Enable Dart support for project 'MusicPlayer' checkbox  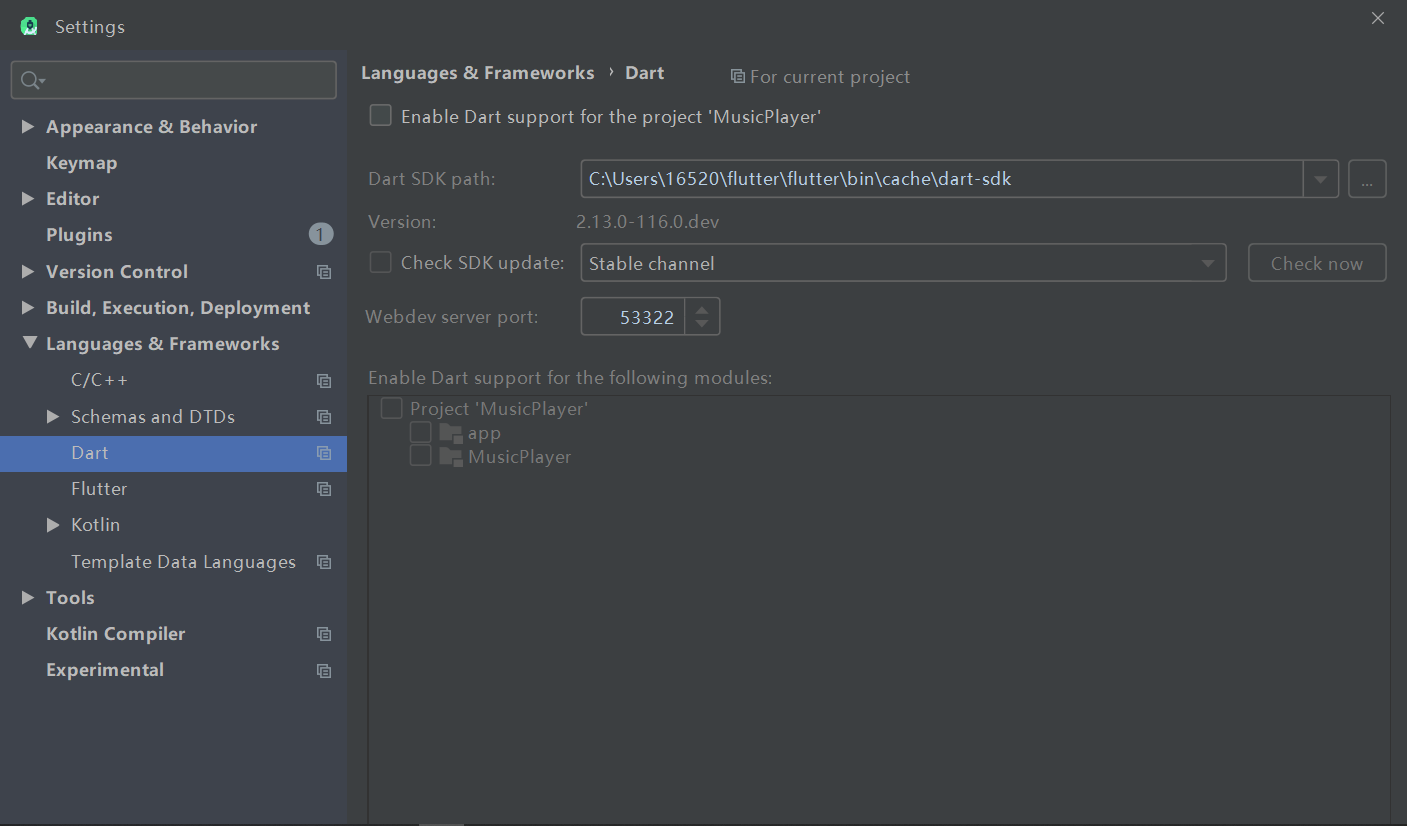pyautogui.click(x=380, y=116)
